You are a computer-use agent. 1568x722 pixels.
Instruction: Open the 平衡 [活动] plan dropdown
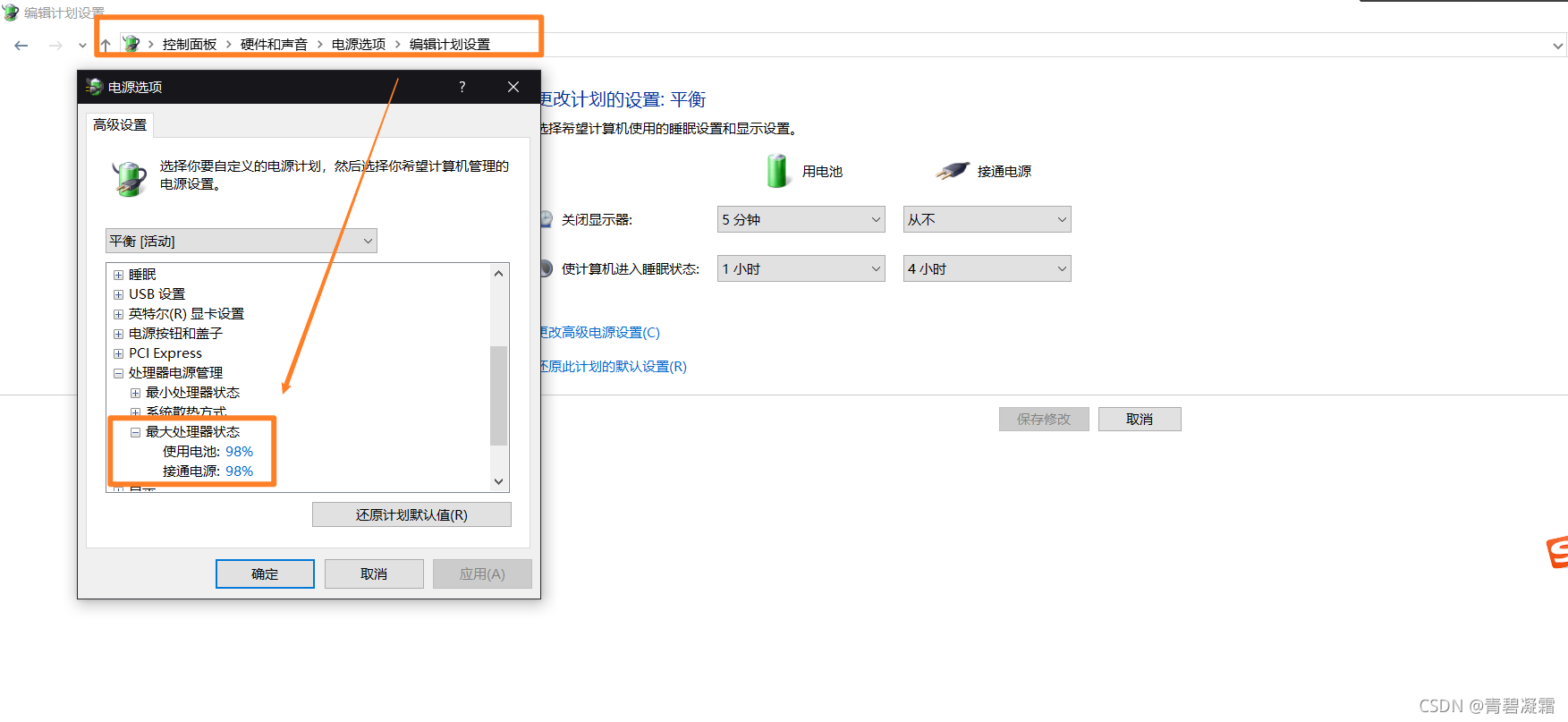(x=242, y=241)
